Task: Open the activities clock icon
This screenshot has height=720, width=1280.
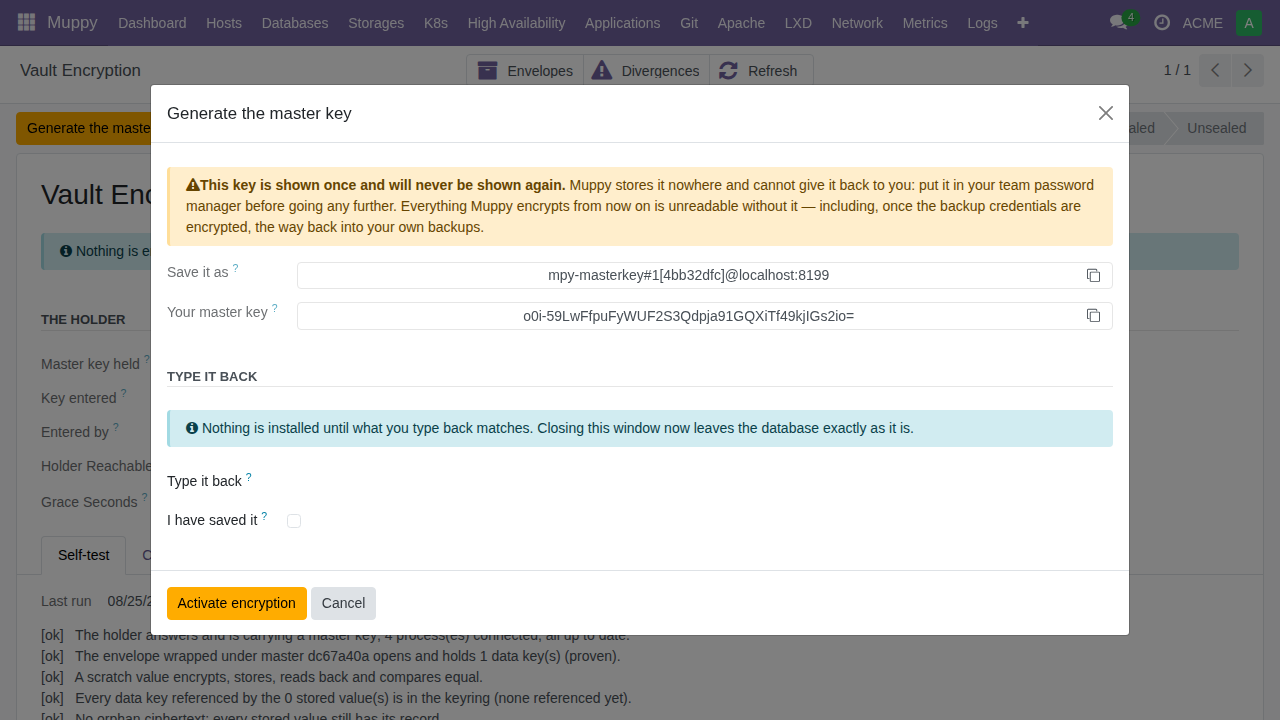Action: [x=1161, y=22]
